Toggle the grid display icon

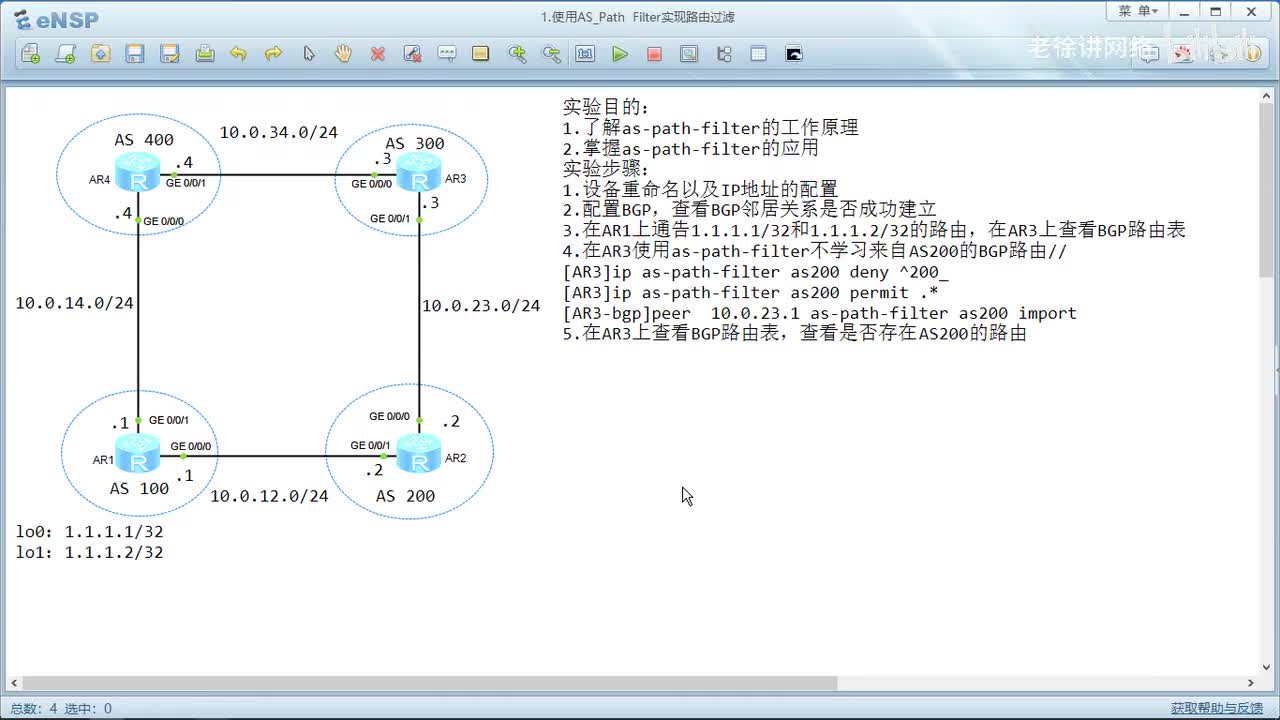(758, 54)
